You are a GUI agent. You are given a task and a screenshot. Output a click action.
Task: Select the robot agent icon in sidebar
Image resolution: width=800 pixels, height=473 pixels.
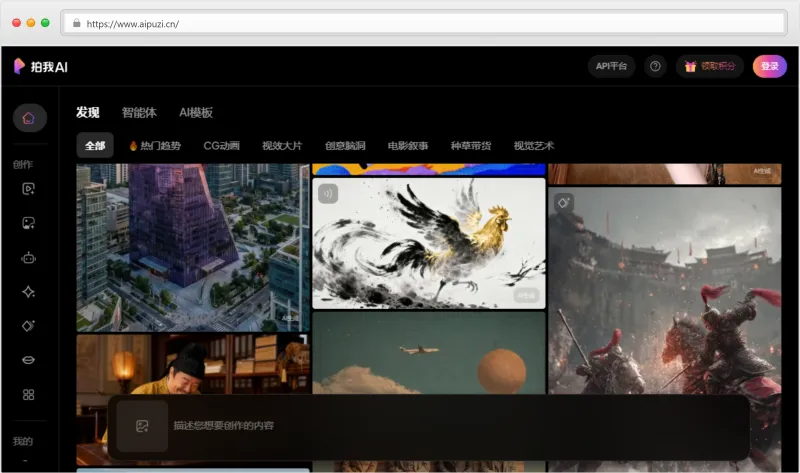click(x=29, y=257)
